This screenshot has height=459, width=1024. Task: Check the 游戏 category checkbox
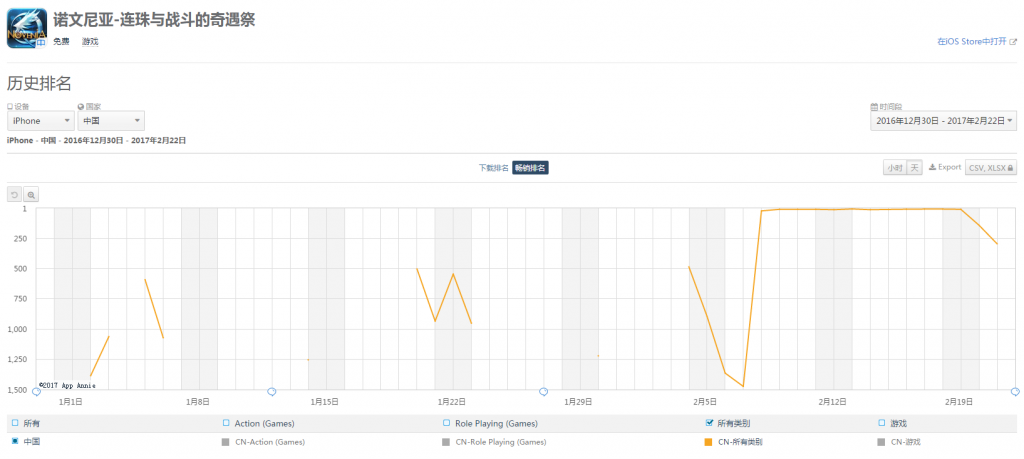click(882, 423)
